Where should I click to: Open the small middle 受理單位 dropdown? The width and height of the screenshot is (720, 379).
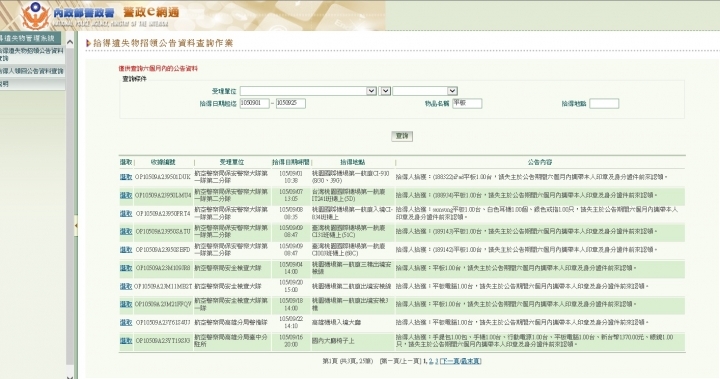coord(385,91)
